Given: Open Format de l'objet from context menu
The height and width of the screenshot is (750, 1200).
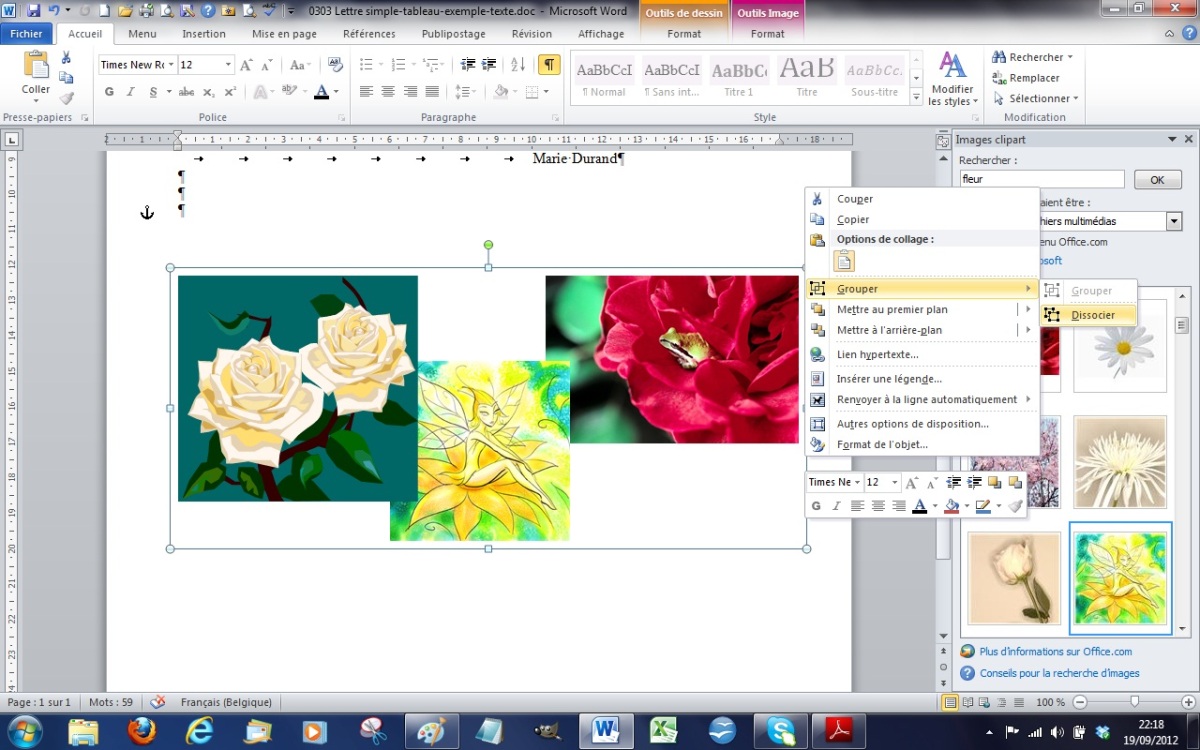Looking at the screenshot, I should [x=922, y=444].
